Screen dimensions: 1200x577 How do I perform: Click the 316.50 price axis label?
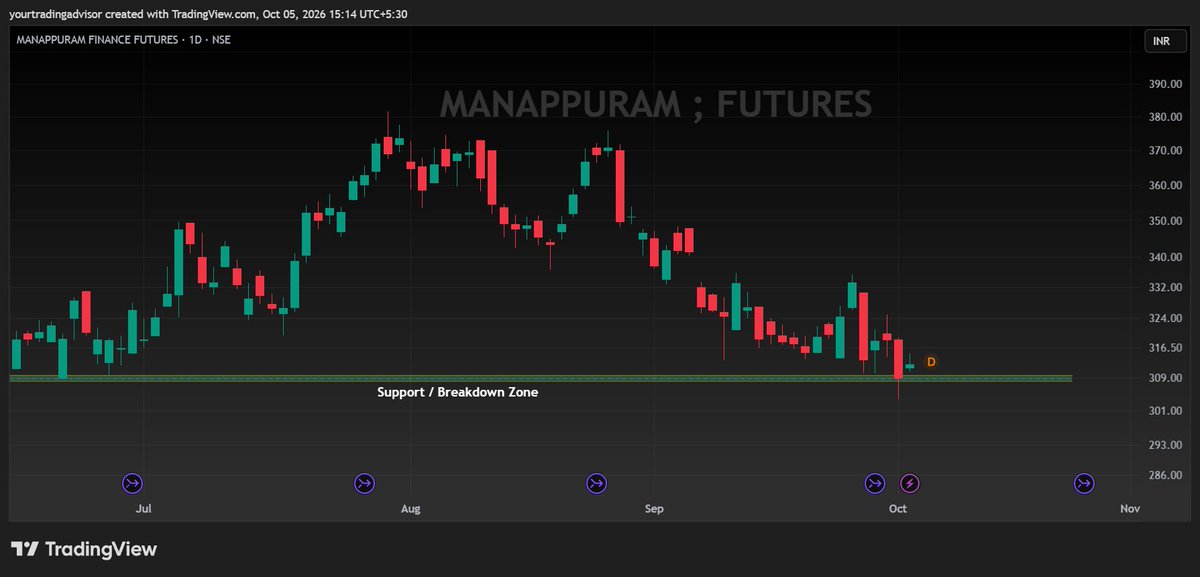pyautogui.click(x=1166, y=348)
